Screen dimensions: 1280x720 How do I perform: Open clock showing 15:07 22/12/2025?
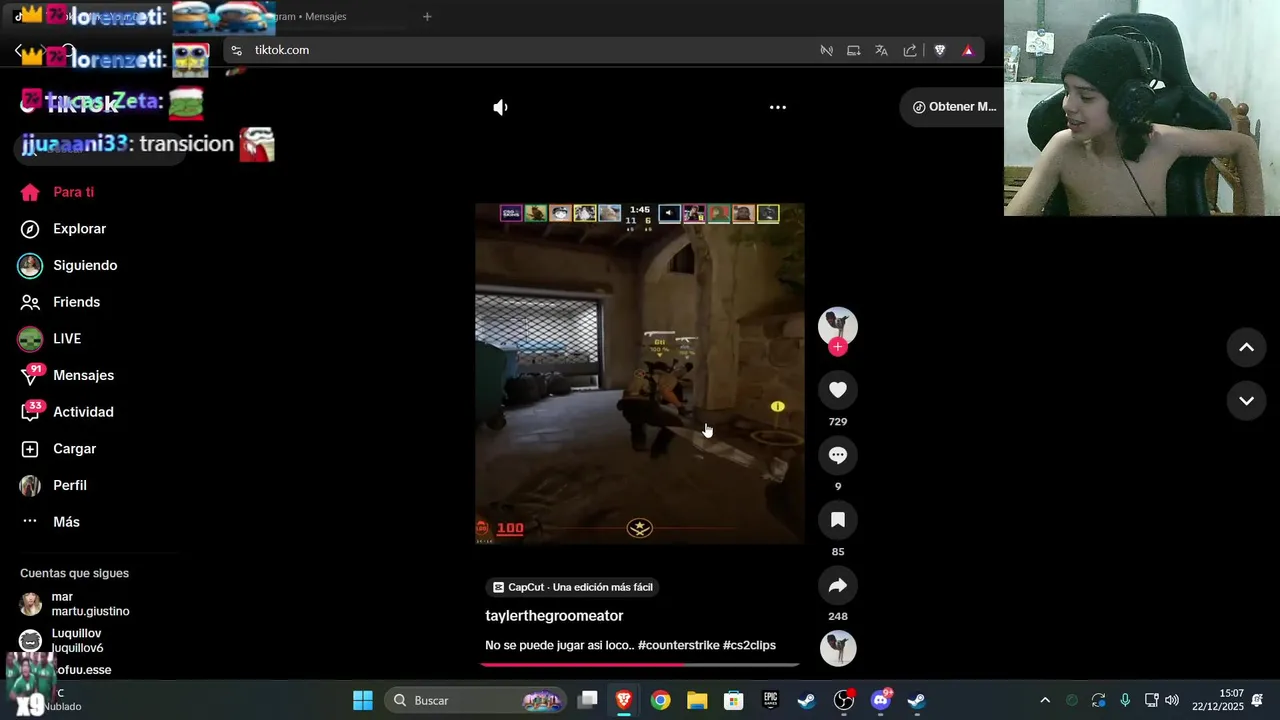click(1217, 700)
